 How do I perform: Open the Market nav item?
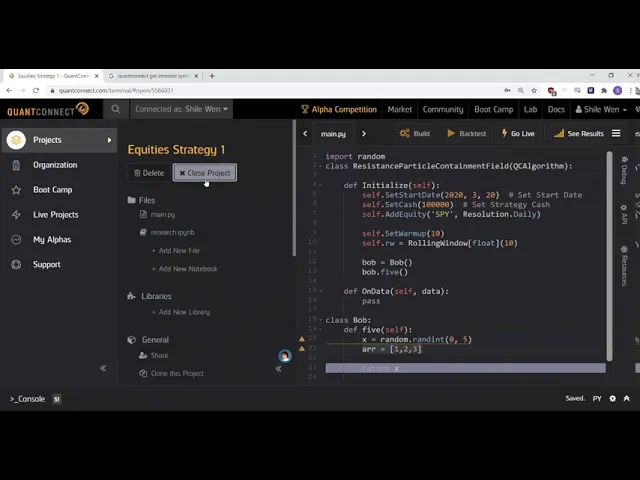click(400, 109)
